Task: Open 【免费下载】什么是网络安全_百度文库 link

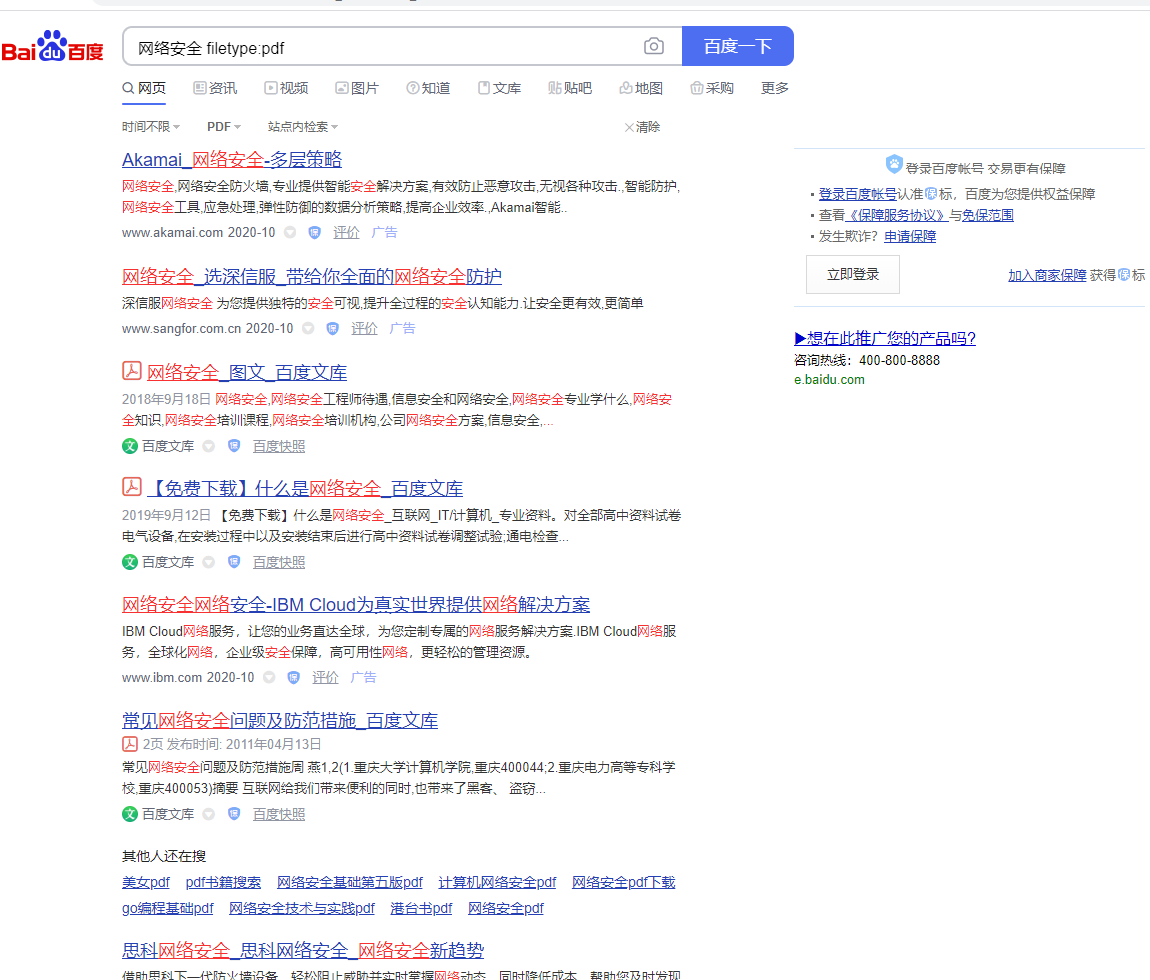Action: click(x=305, y=489)
